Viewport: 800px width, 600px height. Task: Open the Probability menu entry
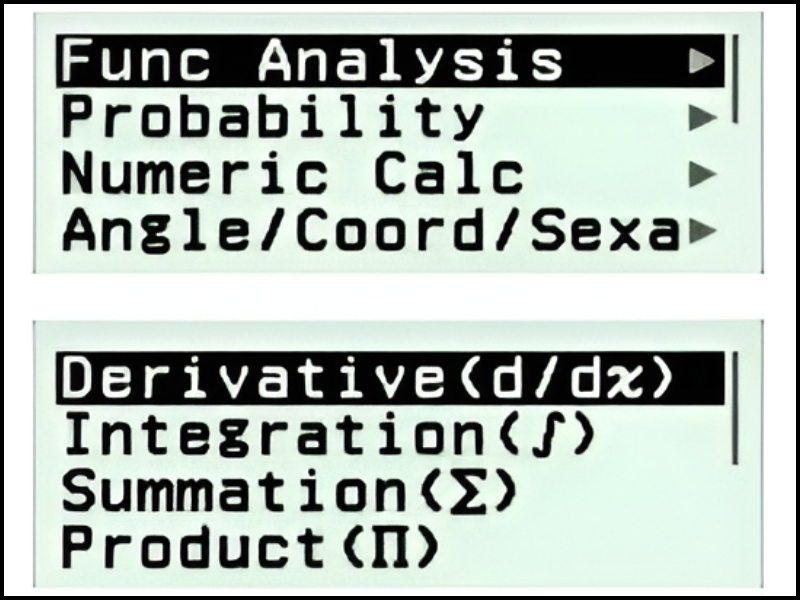pyautogui.click(x=272, y=119)
